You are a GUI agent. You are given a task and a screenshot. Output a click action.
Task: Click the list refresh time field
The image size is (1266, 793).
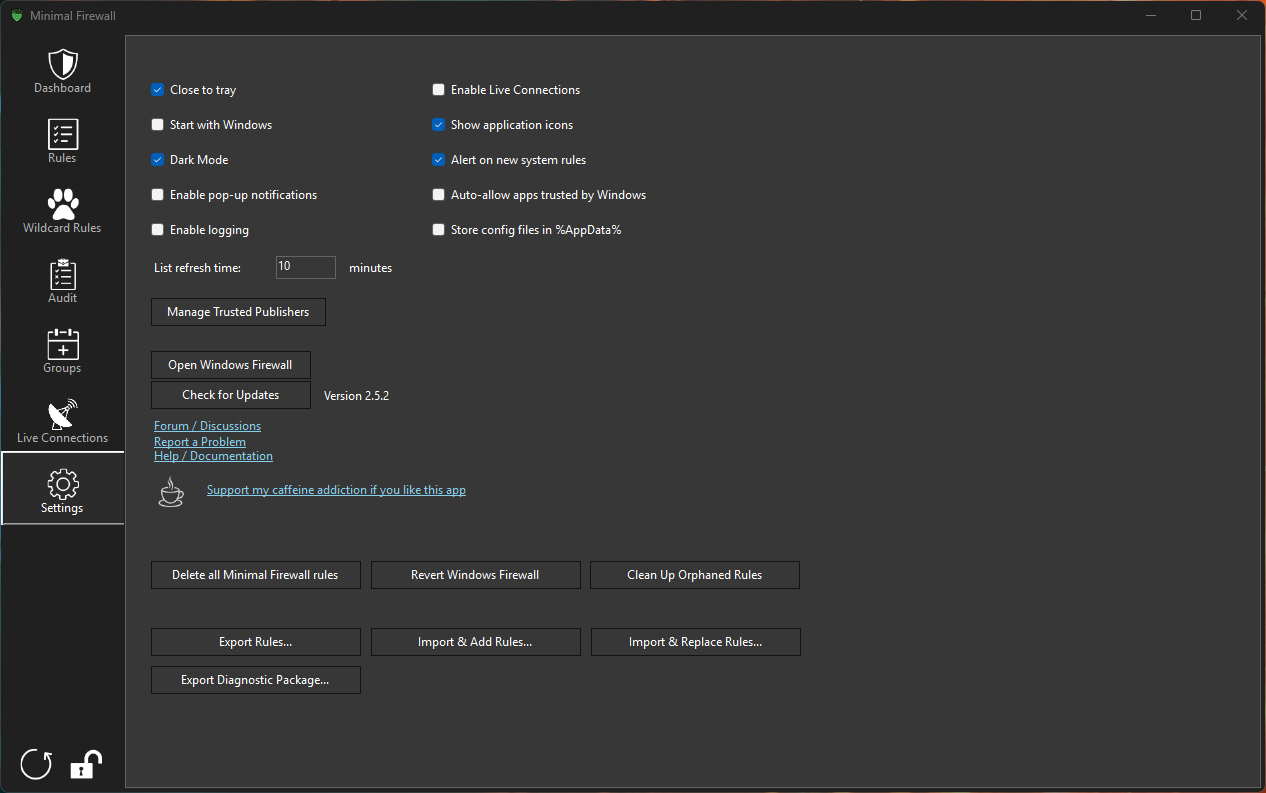coord(305,267)
